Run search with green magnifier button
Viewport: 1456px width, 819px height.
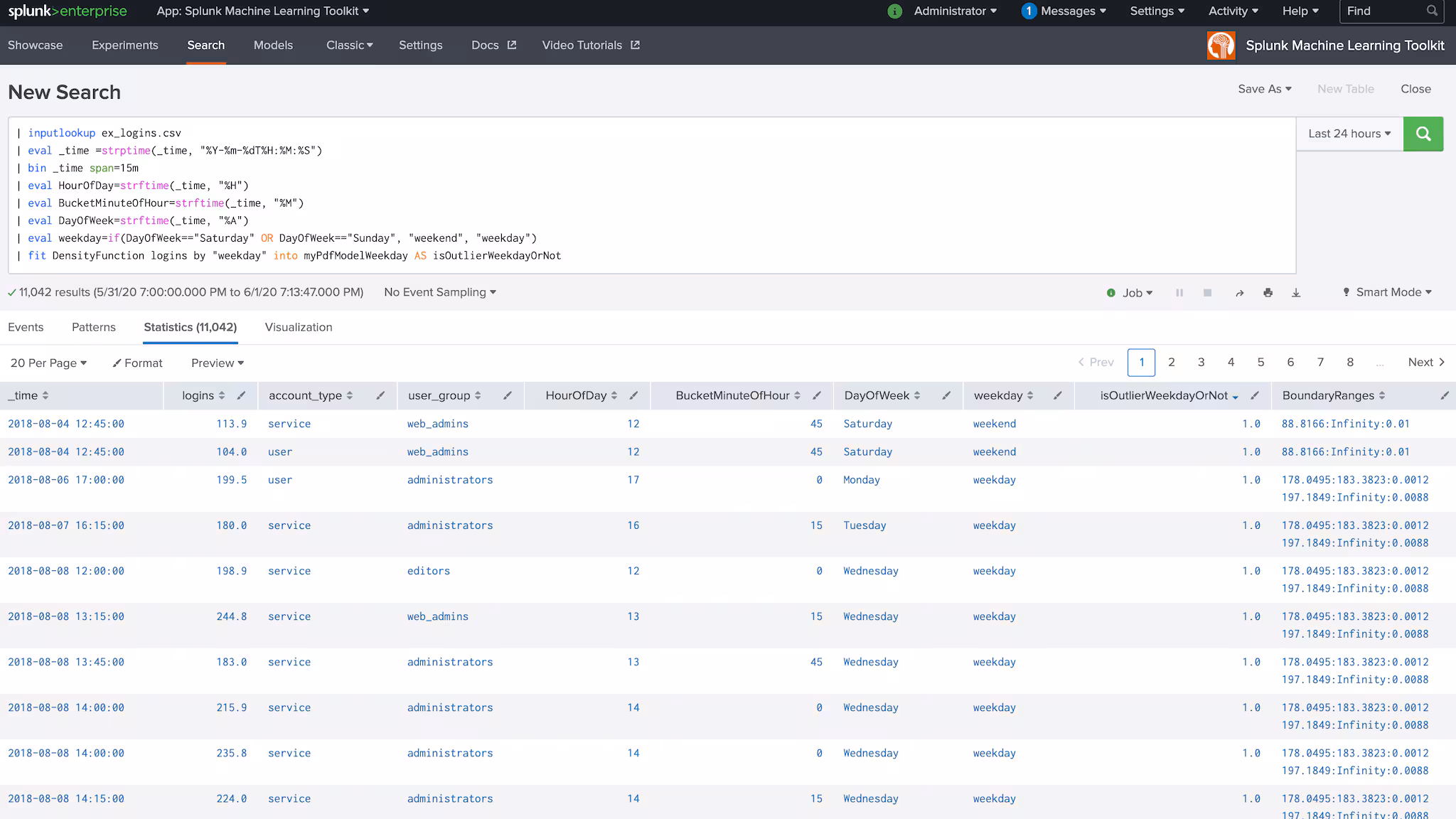click(1423, 134)
